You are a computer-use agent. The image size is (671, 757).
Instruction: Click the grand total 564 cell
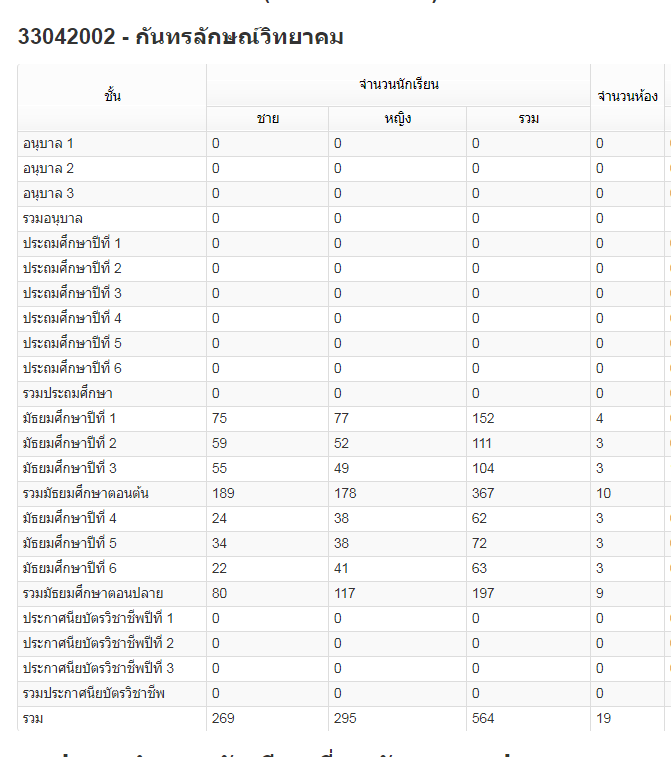pos(485,719)
